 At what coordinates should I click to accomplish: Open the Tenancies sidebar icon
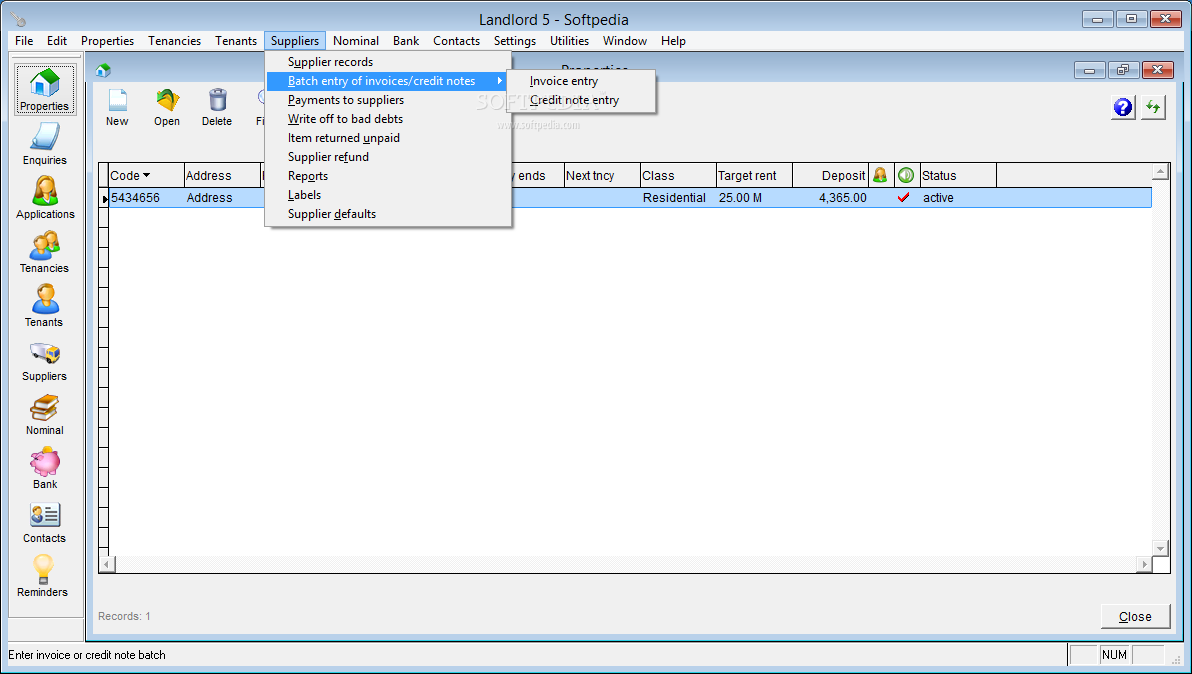coord(45,252)
